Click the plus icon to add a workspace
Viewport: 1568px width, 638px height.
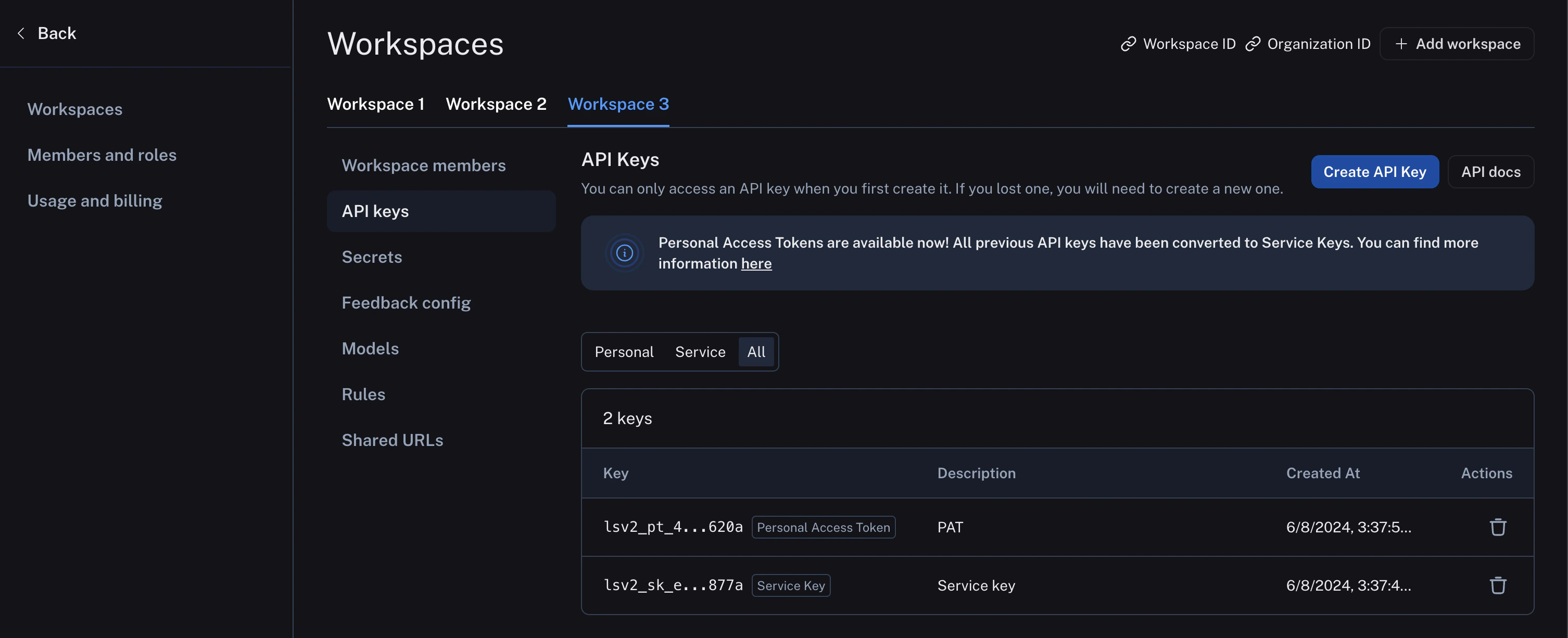[1401, 43]
